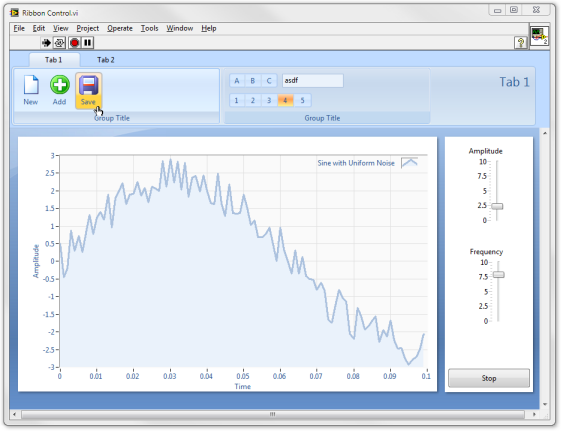Click the Save floppy disk ribbon icon
Screen dimensions: 561x431
(88, 85)
